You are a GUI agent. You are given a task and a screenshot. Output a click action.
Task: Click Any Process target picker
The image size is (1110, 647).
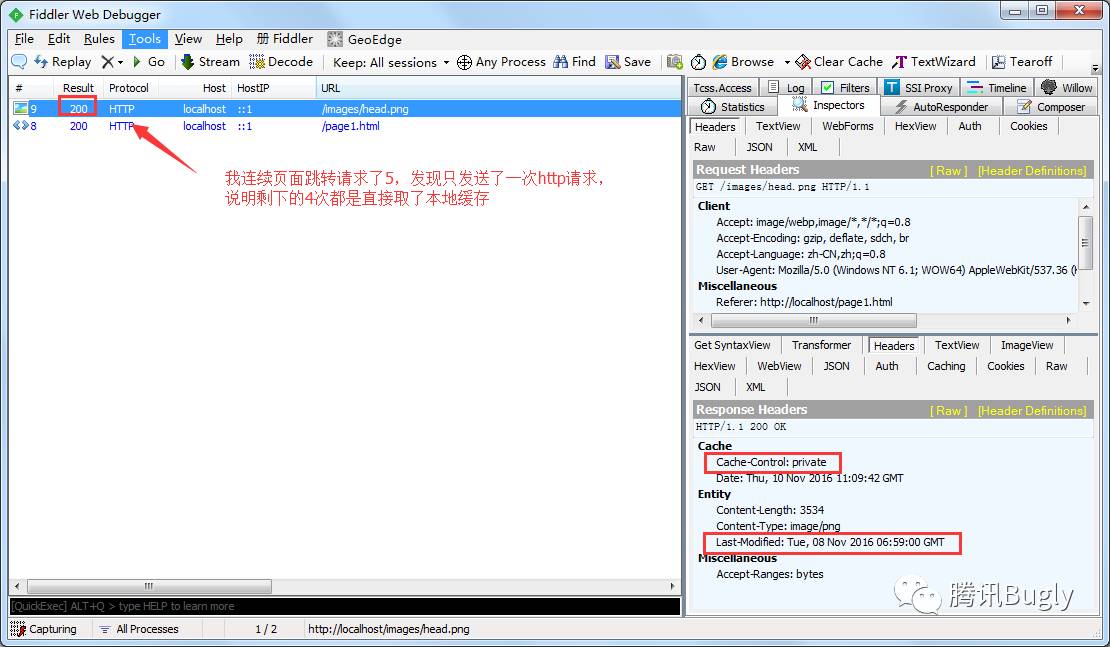pos(501,62)
